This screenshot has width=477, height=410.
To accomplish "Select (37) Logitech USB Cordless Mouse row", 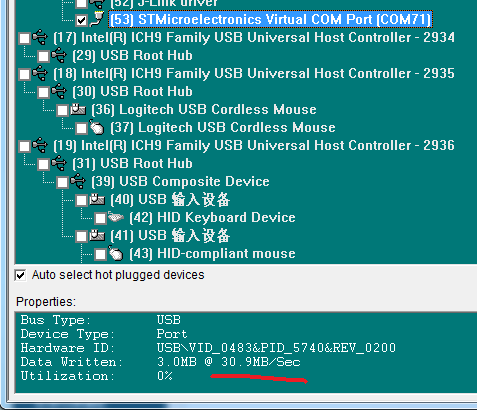I will [223, 127].
